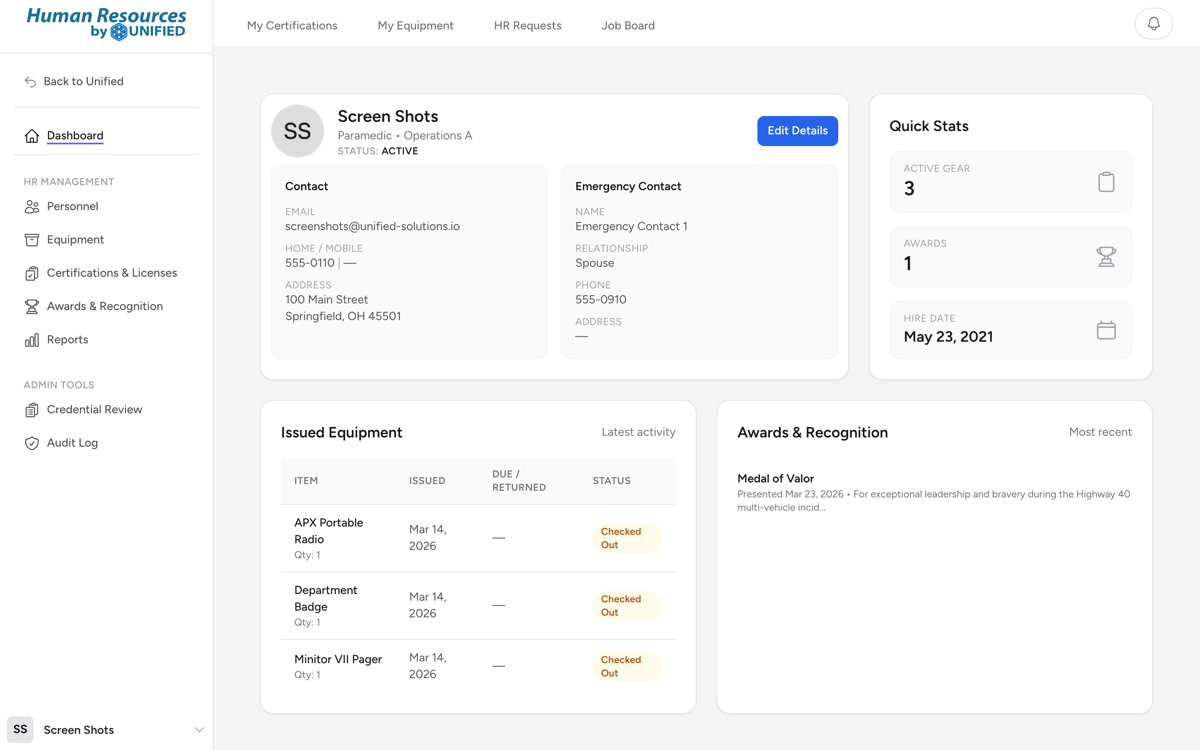This screenshot has width=1200, height=750.
Task: Click the Back to Unified link
Action: (x=83, y=82)
